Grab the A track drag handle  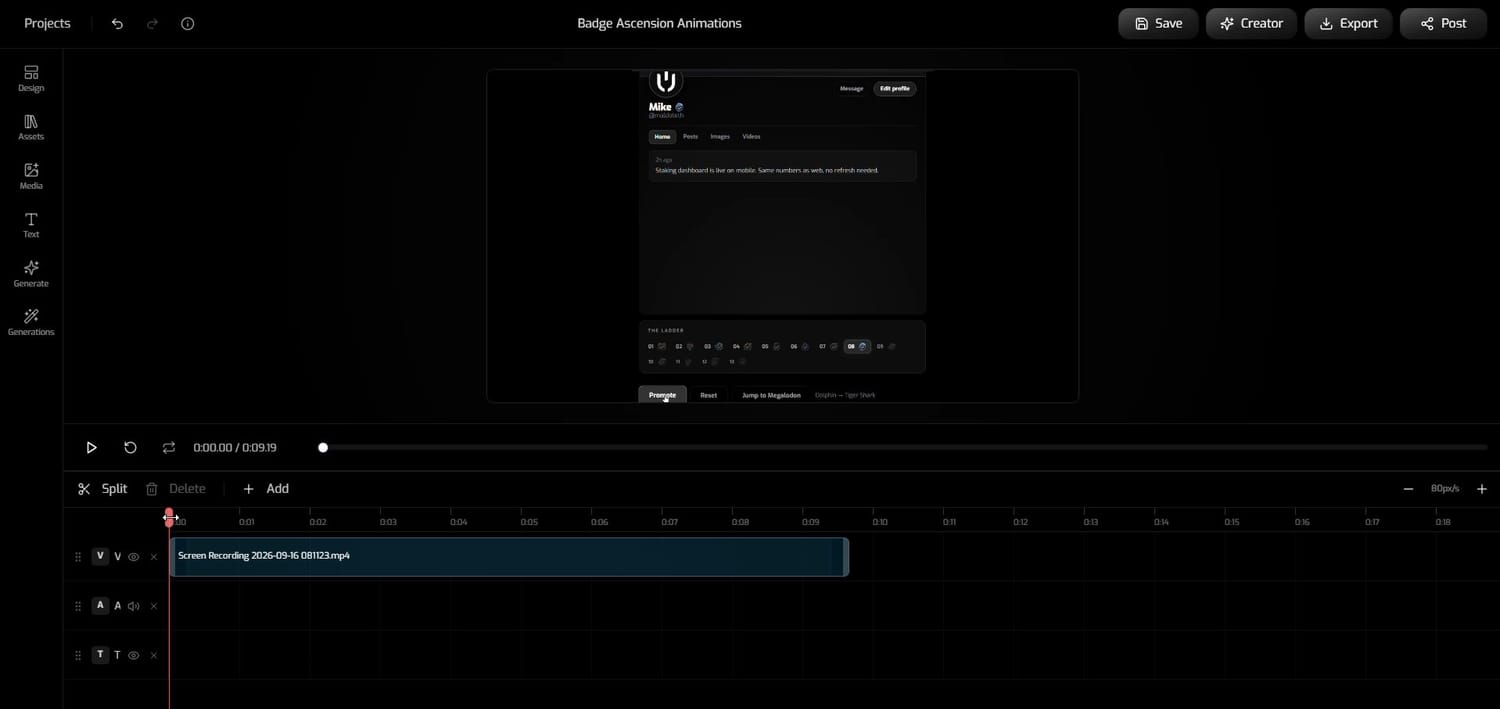pyautogui.click(x=78, y=606)
